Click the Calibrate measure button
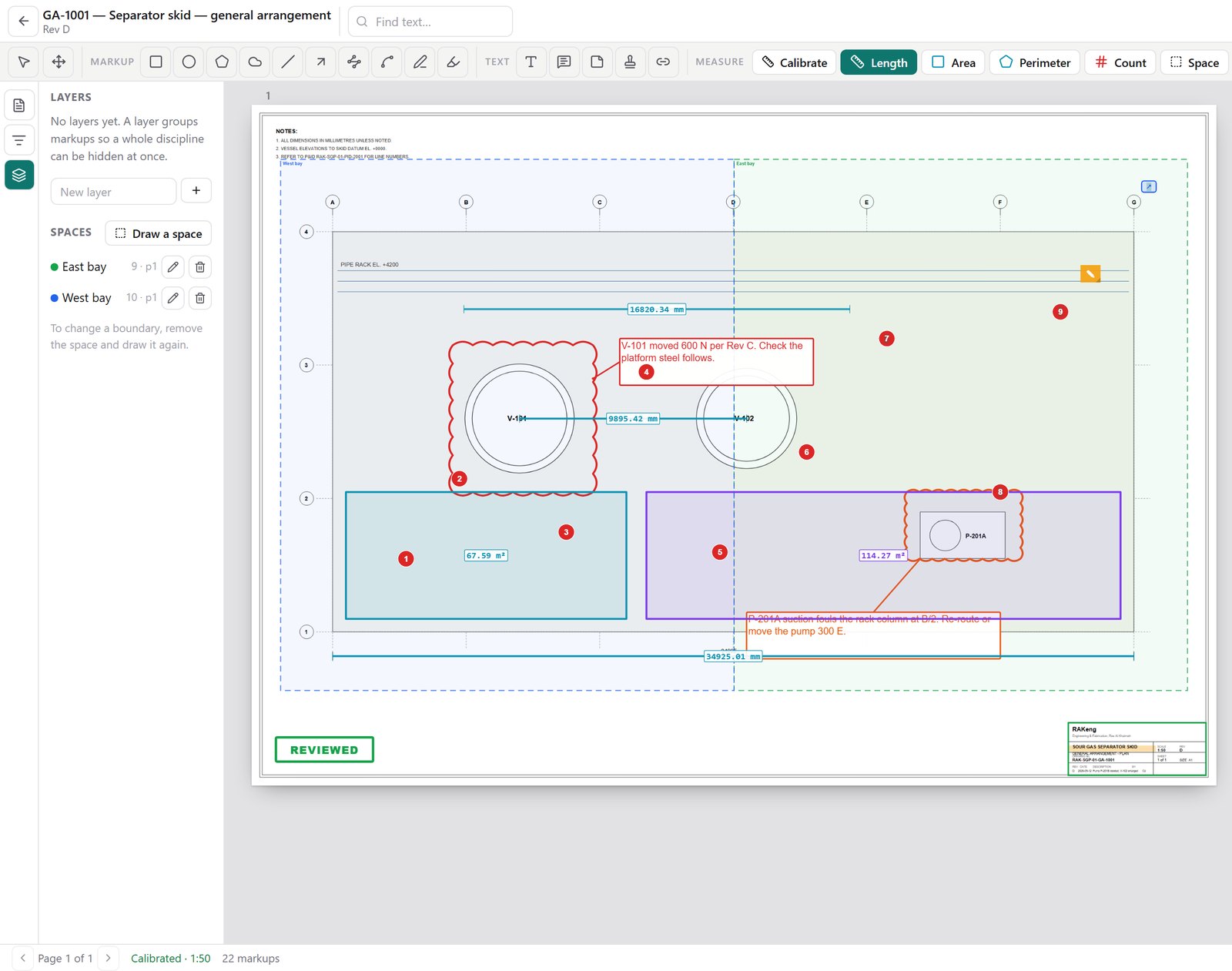Viewport: 1232px width, 971px height. (x=795, y=62)
